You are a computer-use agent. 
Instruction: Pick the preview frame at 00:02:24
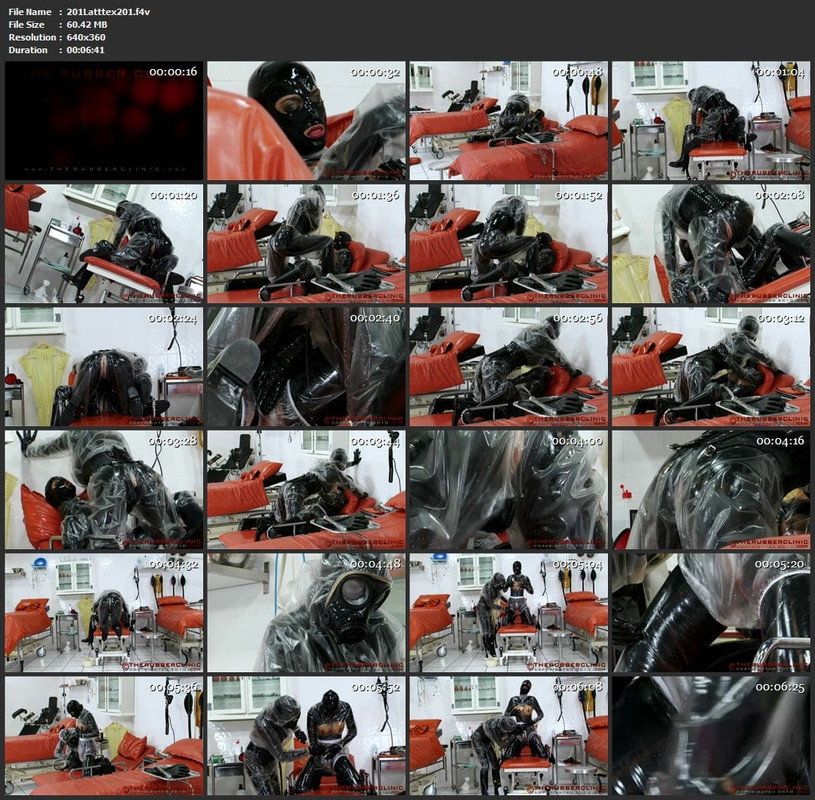pos(104,366)
